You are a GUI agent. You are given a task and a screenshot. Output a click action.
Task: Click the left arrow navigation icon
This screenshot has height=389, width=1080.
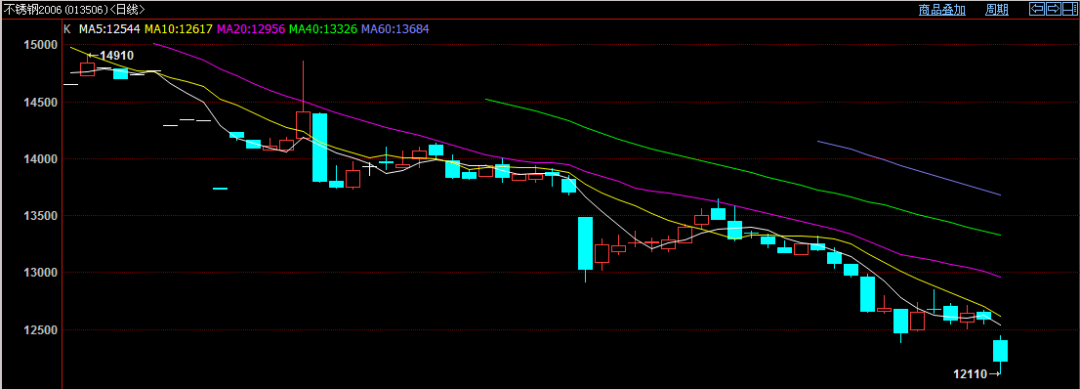pos(1037,9)
